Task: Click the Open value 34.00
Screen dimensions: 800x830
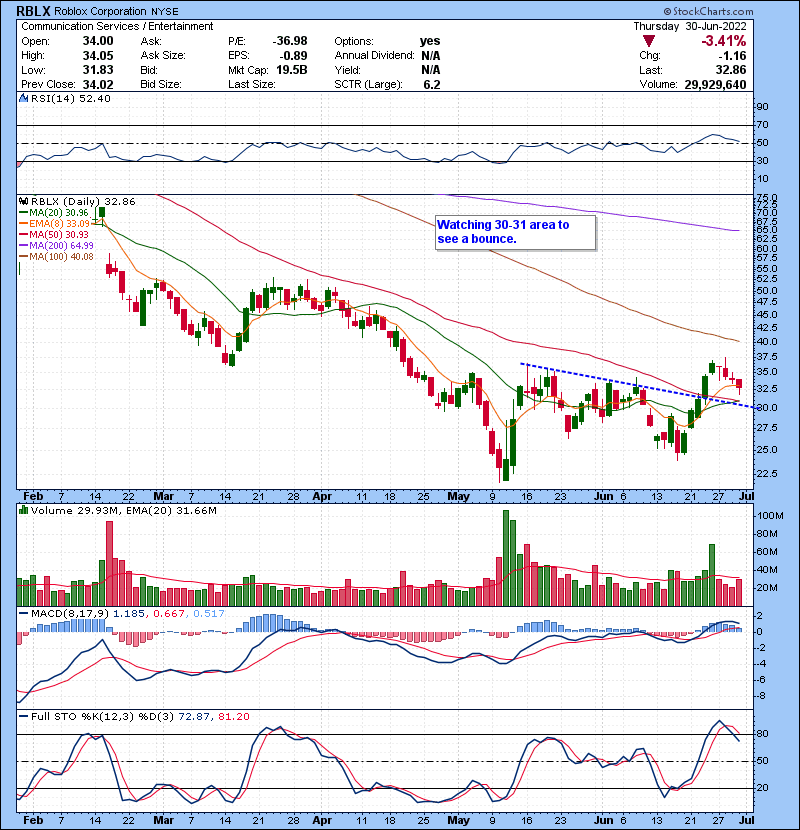Action: (98, 41)
